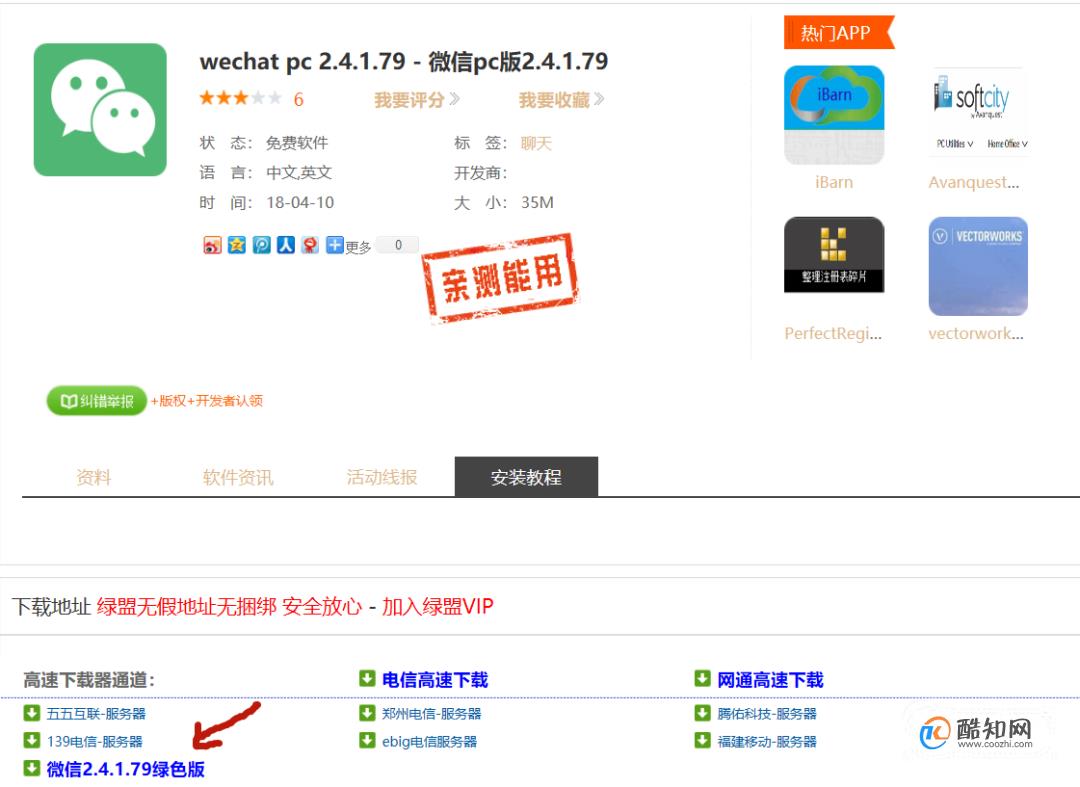The height and width of the screenshot is (787, 1080).
Task: Click the language value "中文,英文"
Action: tap(299, 173)
